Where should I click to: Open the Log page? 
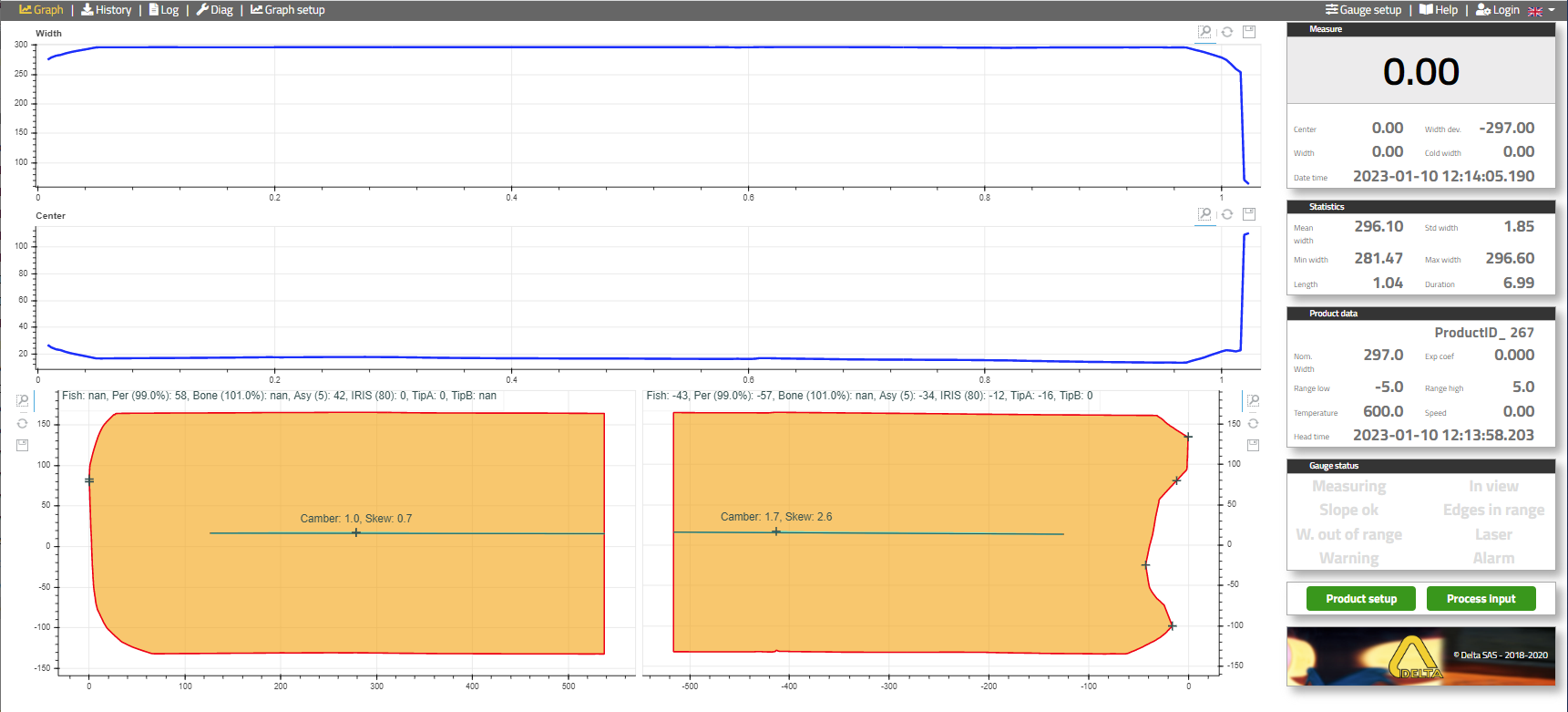(x=164, y=10)
